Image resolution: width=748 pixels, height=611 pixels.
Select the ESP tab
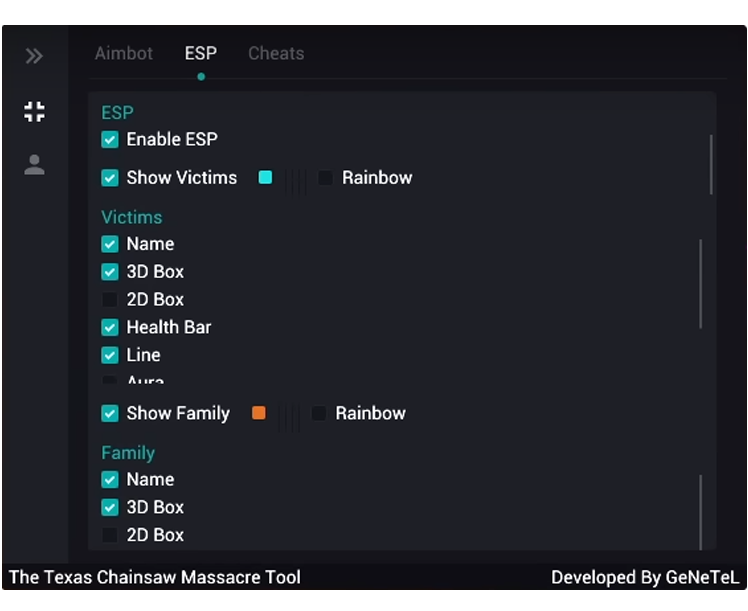[201, 53]
